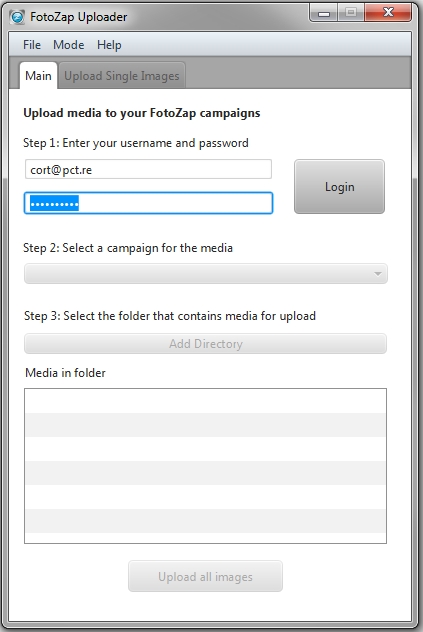Click the Upload media to FotoZap campaigns heading
The height and width of the screenshot is (632, 423).
click(142, 113)
